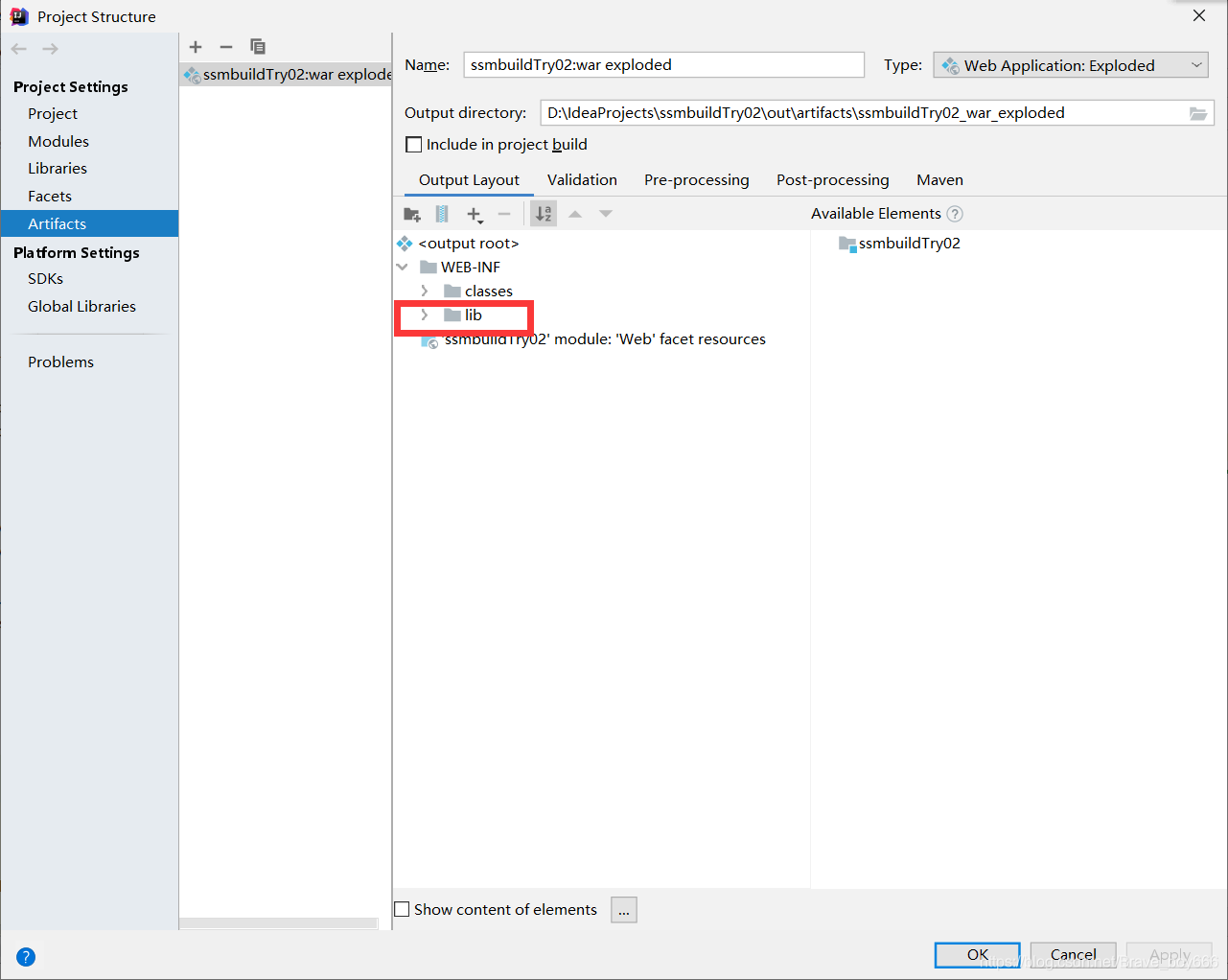Switch to the Maven tab

(939, 180)
